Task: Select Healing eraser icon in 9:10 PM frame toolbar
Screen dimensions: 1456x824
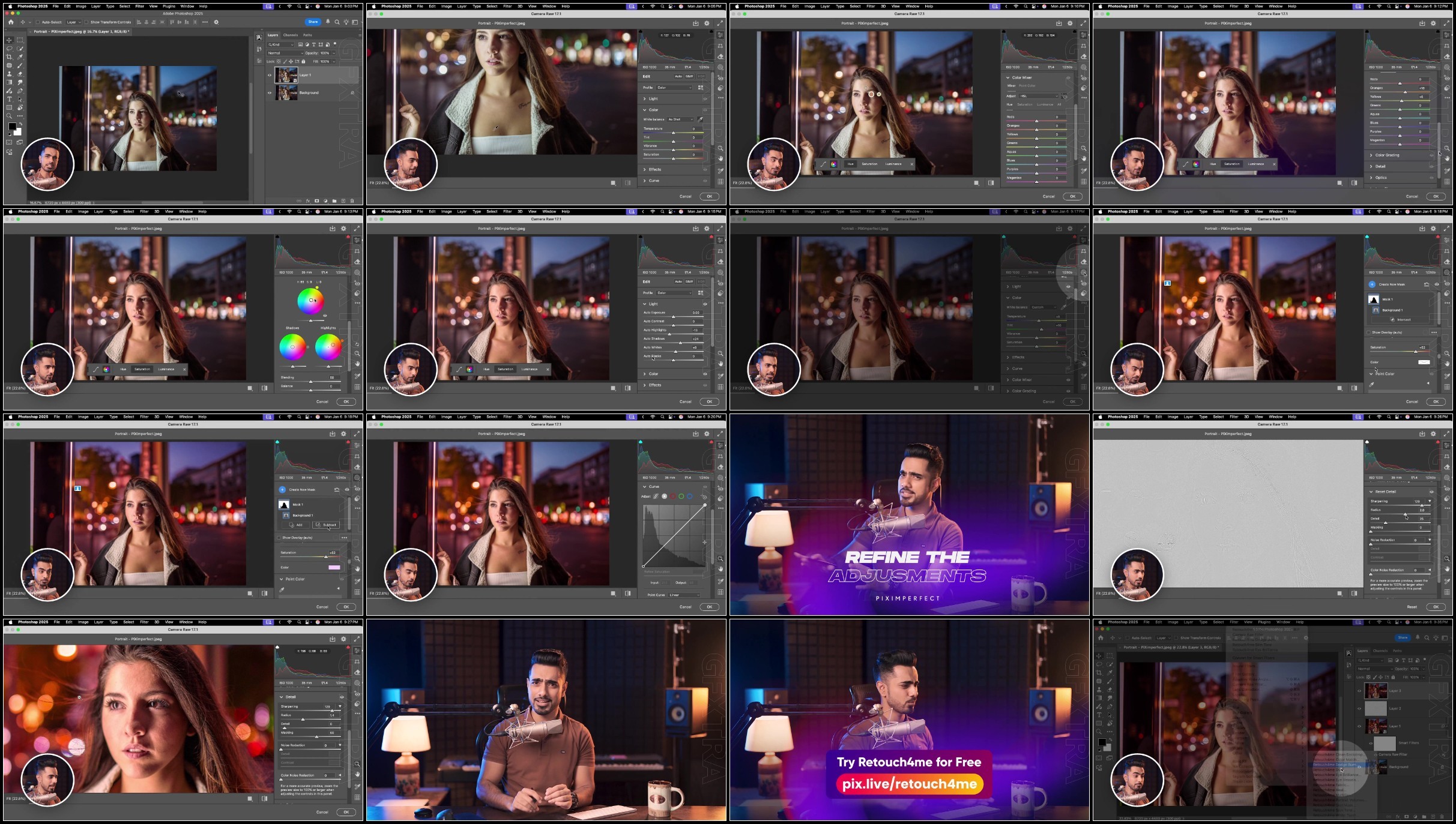Action: tap(1084, 56)
